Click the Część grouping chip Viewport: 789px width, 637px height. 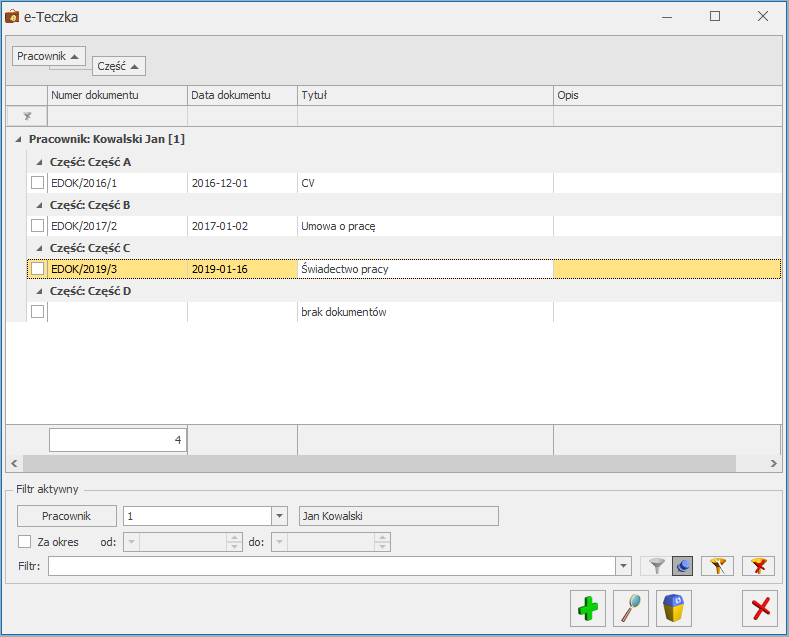(x=118, y=66)
